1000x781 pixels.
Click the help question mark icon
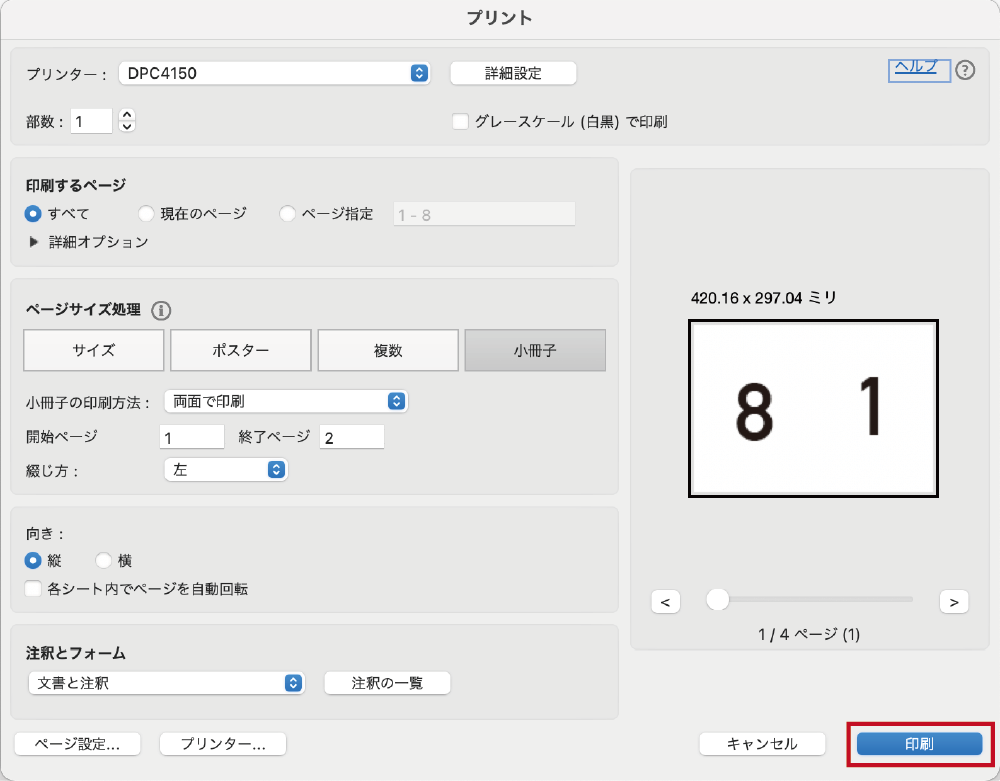(x=965, y=70)
